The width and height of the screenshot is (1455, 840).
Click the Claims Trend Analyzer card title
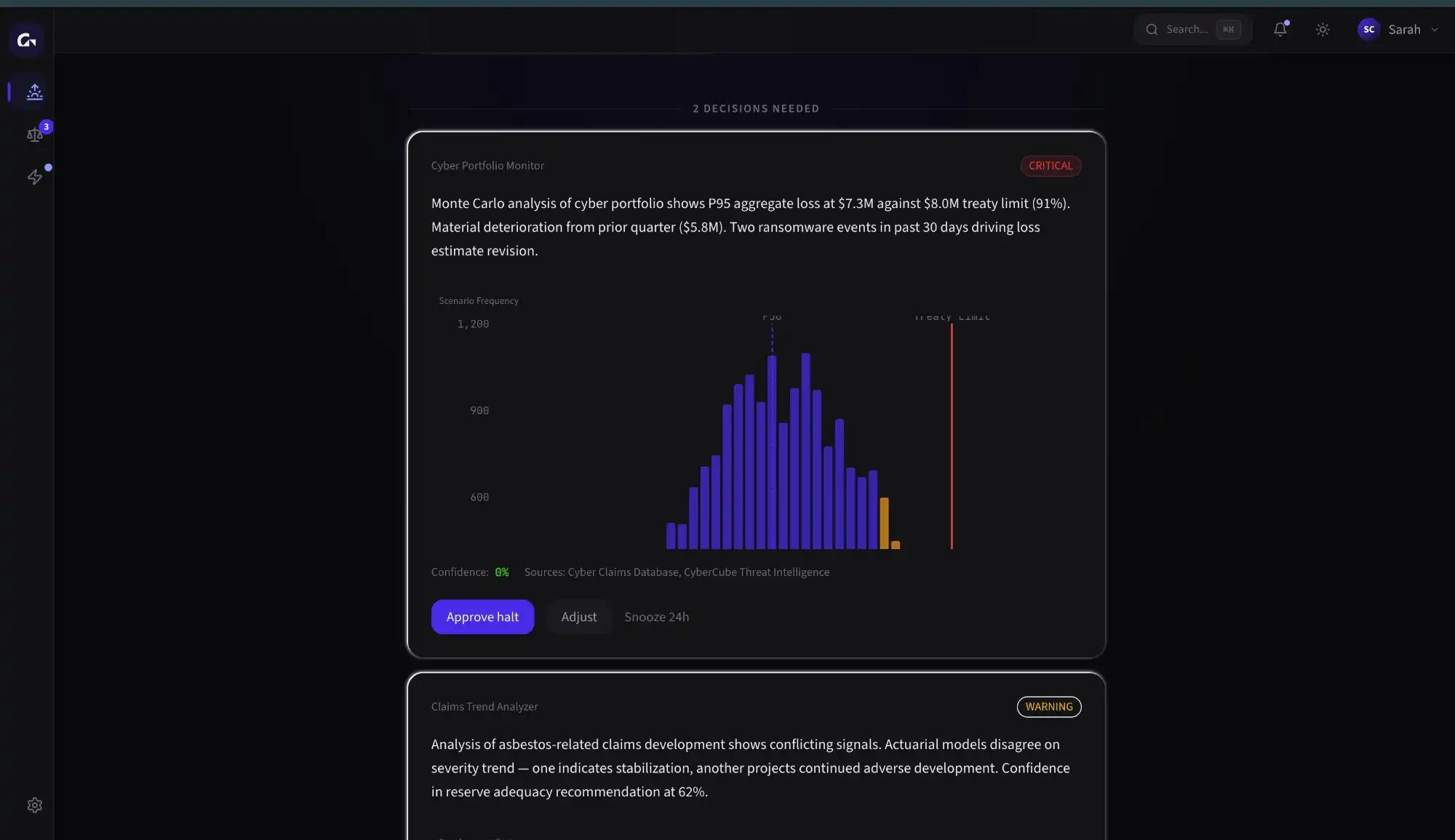click(x=484, y=707)
